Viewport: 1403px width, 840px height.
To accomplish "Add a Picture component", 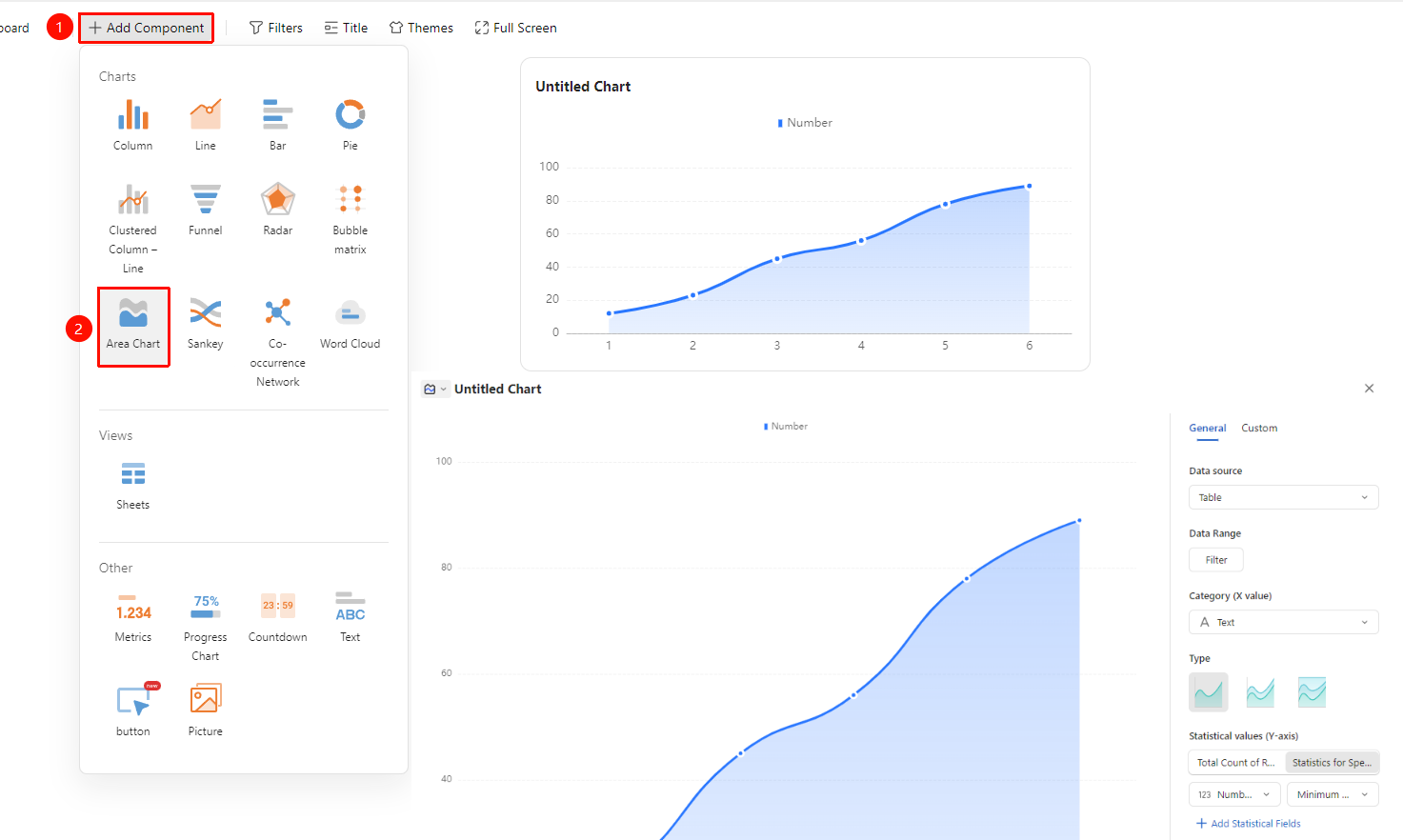I will 206,710.
